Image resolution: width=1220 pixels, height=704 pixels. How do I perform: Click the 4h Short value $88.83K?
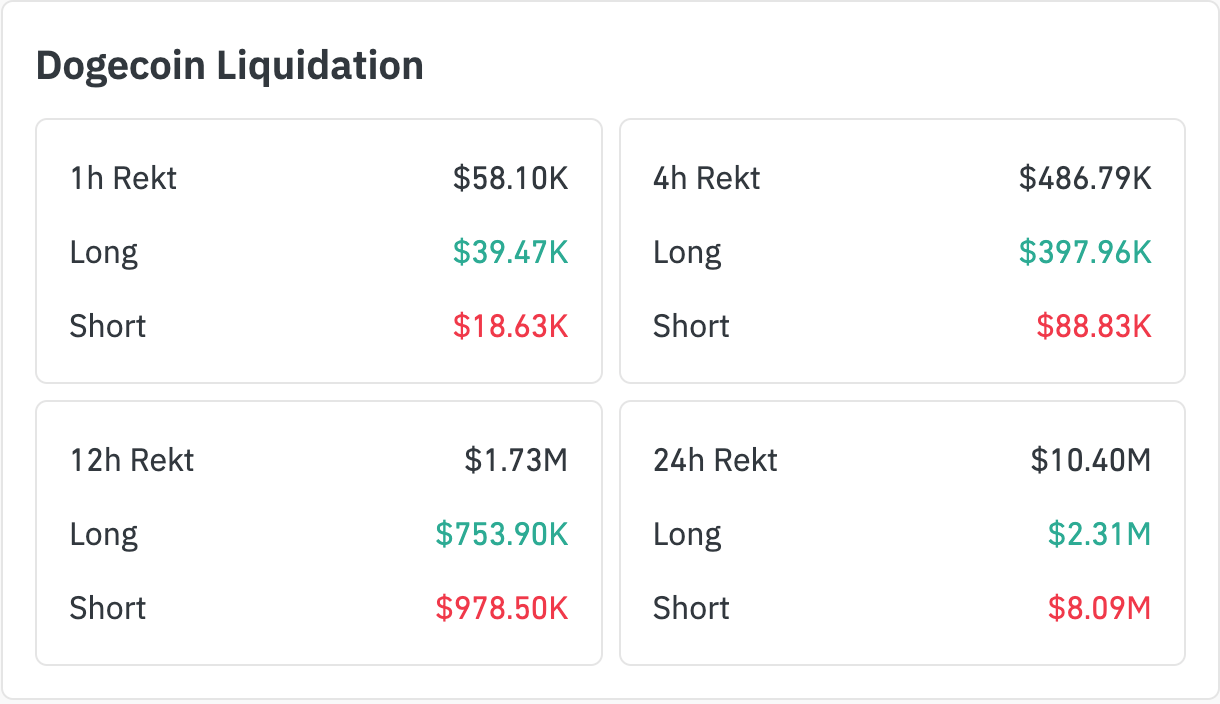pos(1094,327)
